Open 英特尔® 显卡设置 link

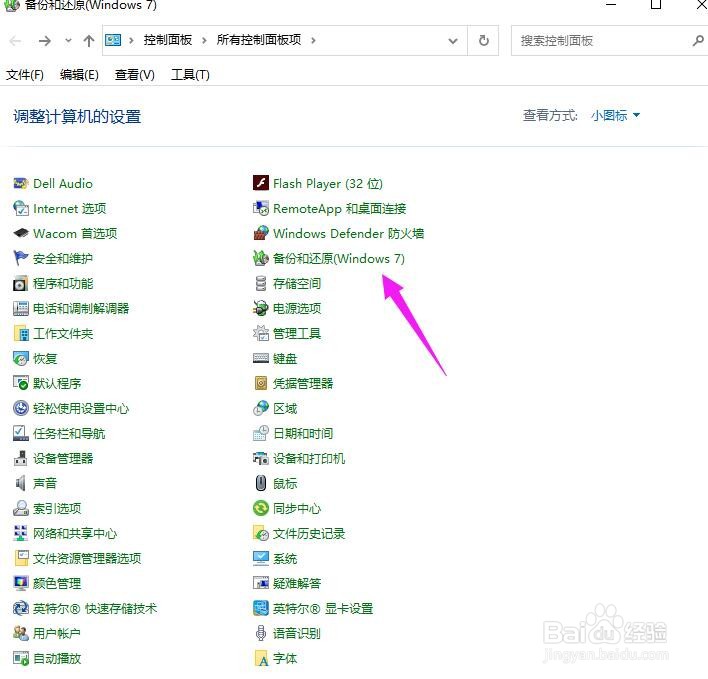(323, 609)
